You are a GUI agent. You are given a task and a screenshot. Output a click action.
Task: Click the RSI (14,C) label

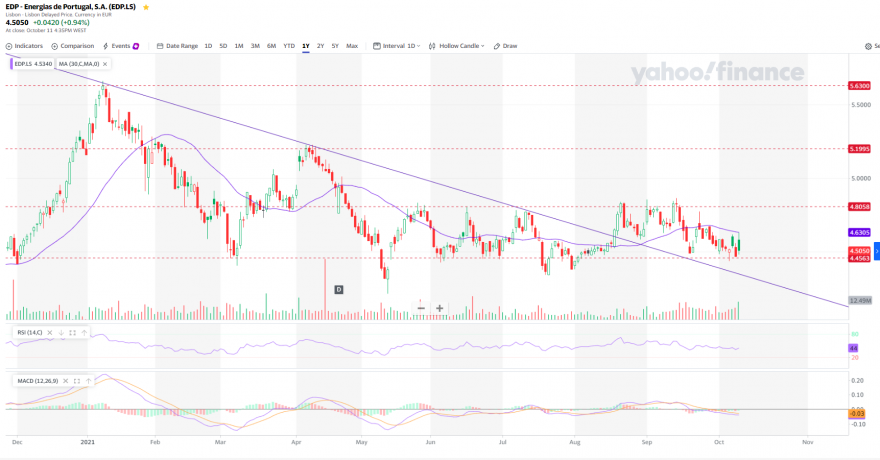point(30,333)
